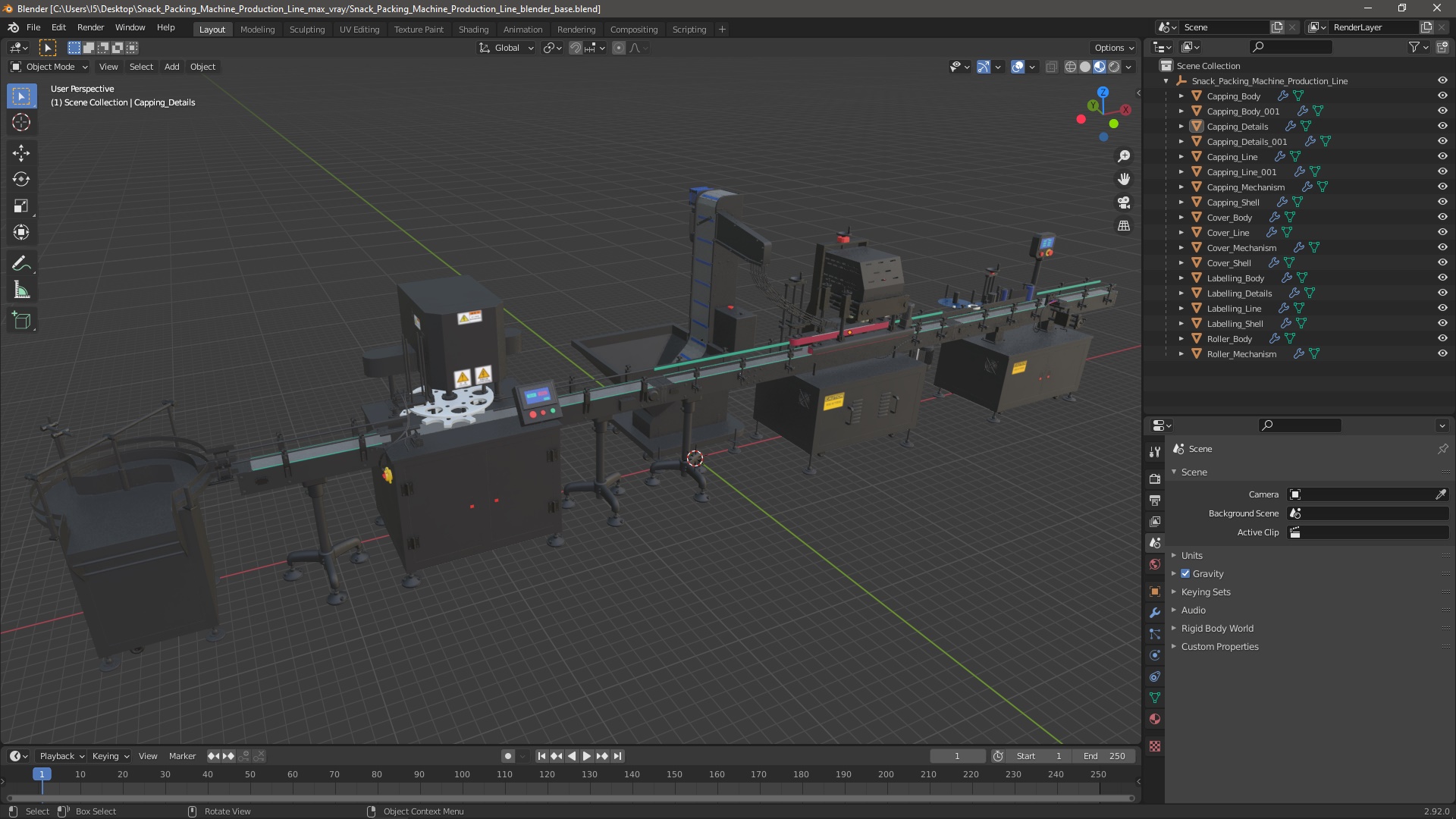Switch to Scripting workspace tab

coord(689,30)
